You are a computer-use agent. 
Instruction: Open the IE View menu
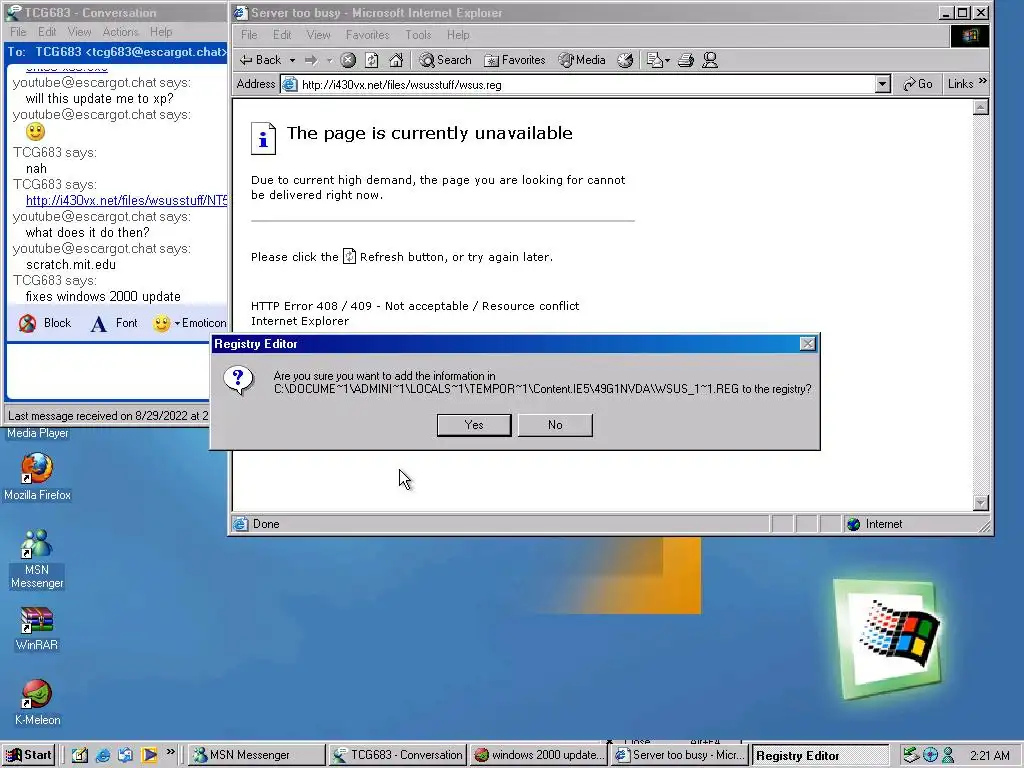tap(319, 35)
